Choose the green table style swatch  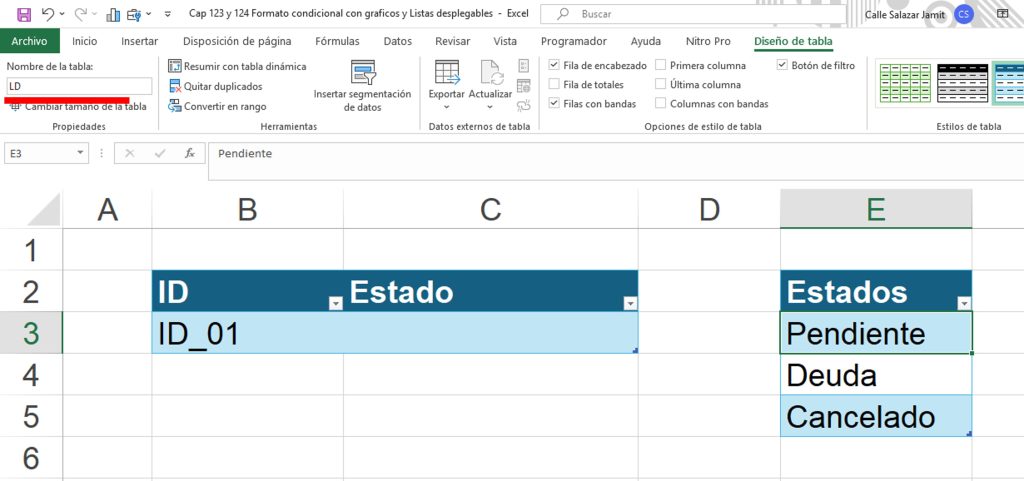click(x=904, y=84)
